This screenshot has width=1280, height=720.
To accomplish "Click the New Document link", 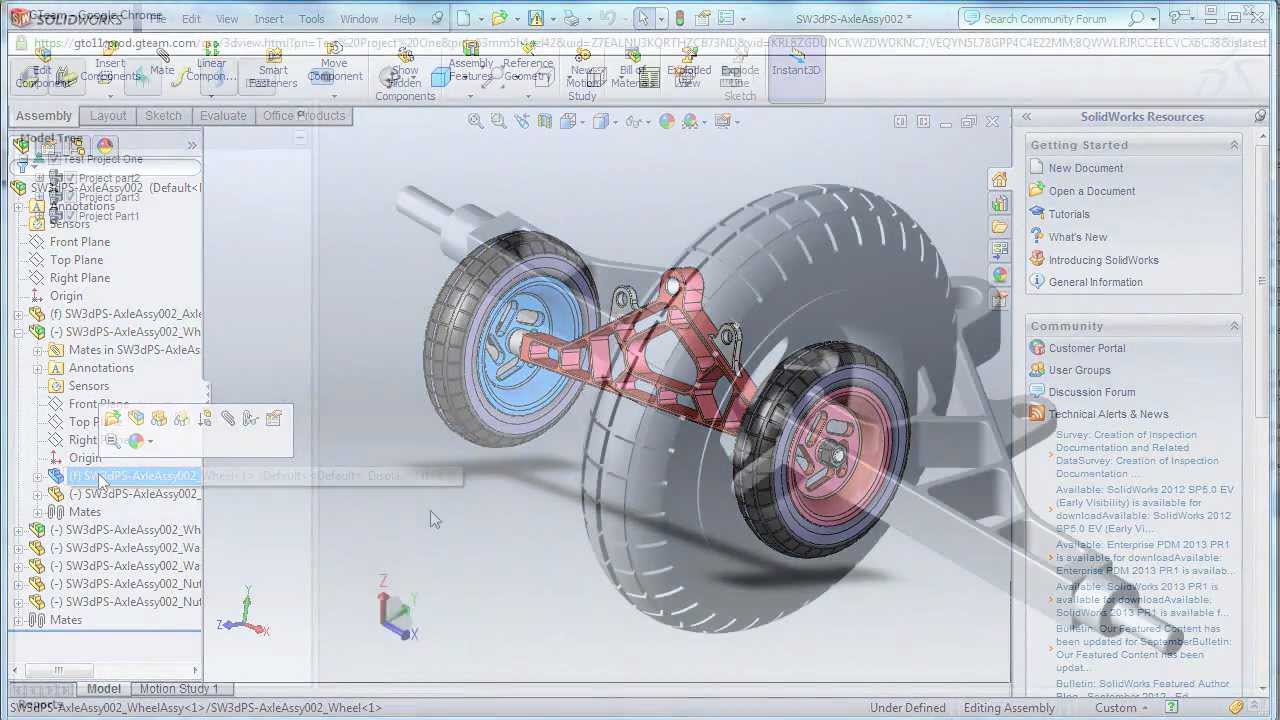I will (1086, 168).
